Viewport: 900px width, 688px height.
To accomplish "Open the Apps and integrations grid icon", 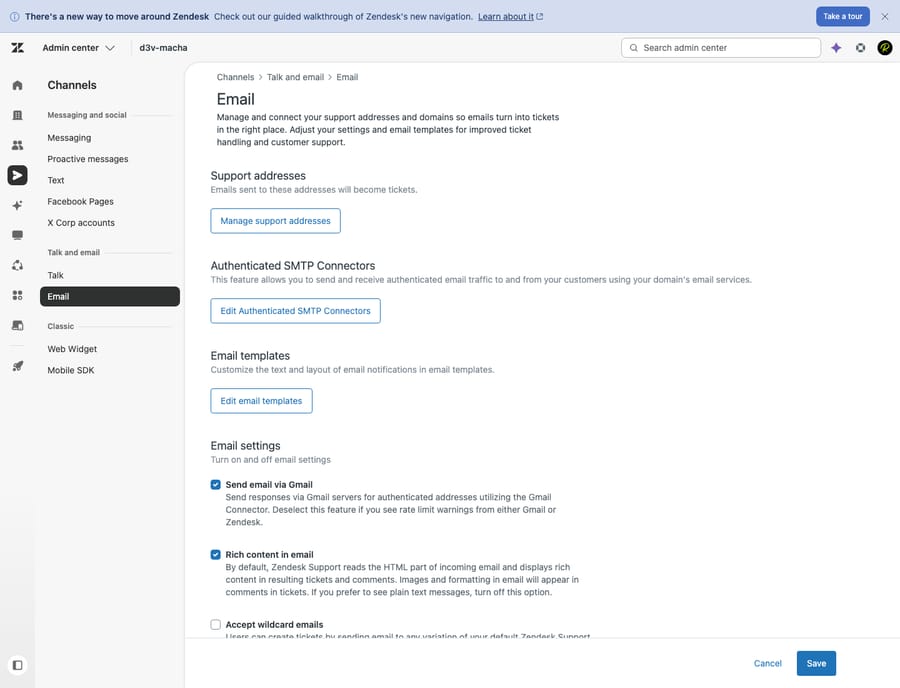I will point(17,295).
